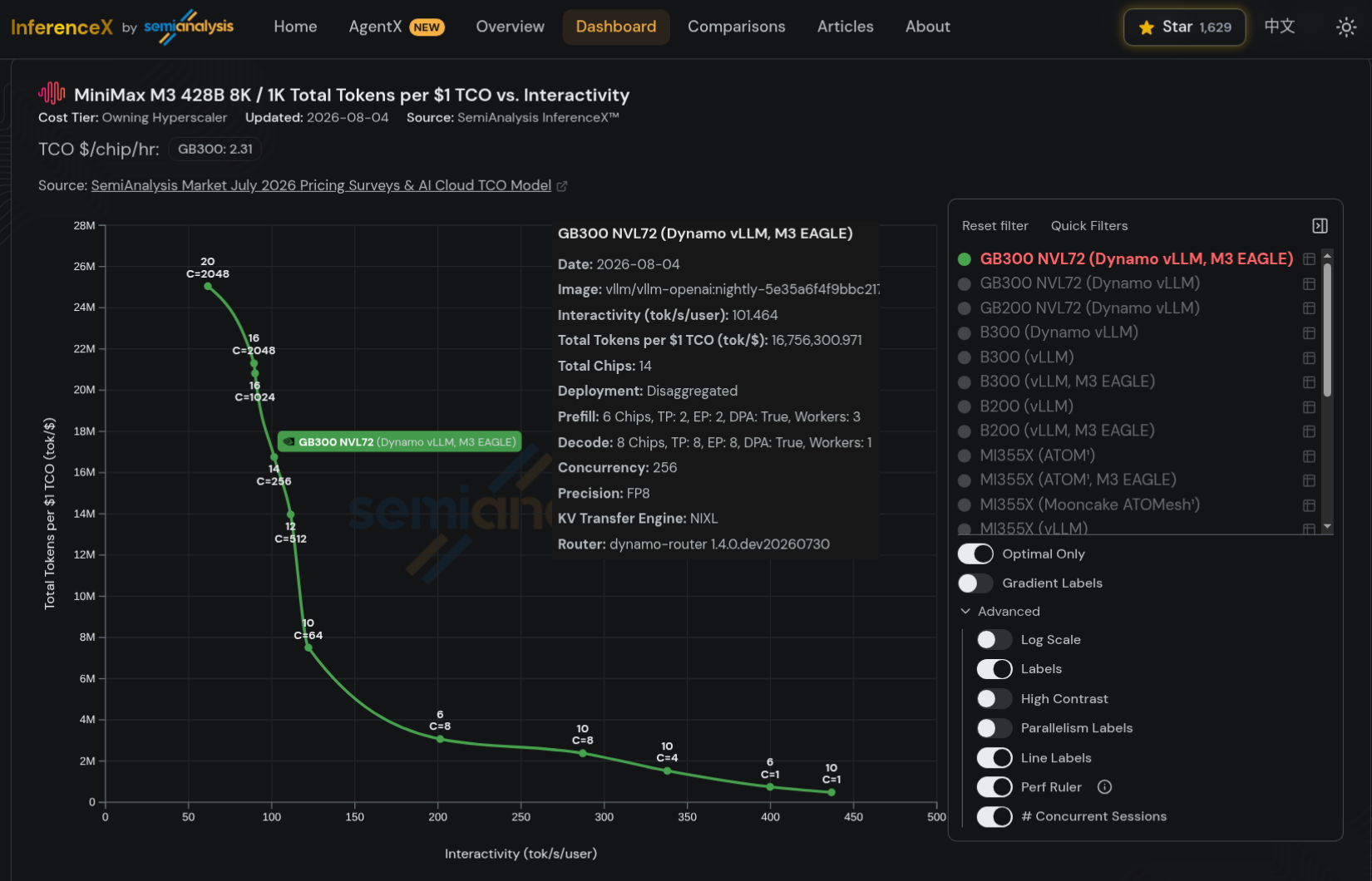Open the external link icon beside TCO Model
1372x881 pixels.
(562, 186)
